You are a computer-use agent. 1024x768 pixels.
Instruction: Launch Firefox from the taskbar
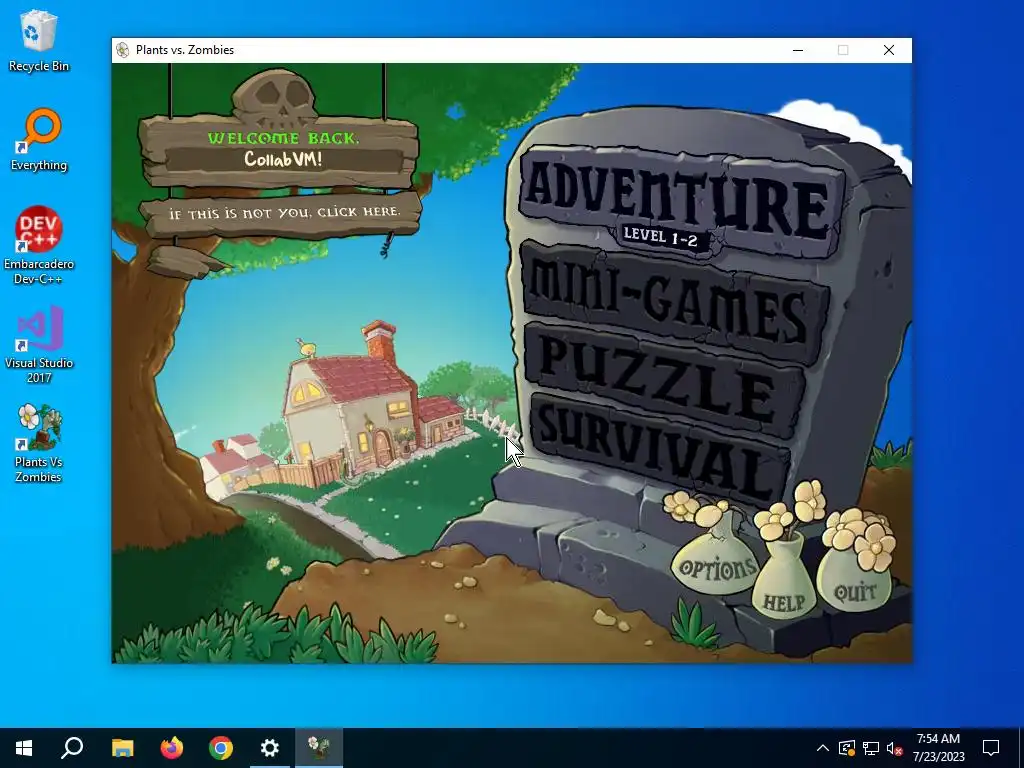pos(172,748)
